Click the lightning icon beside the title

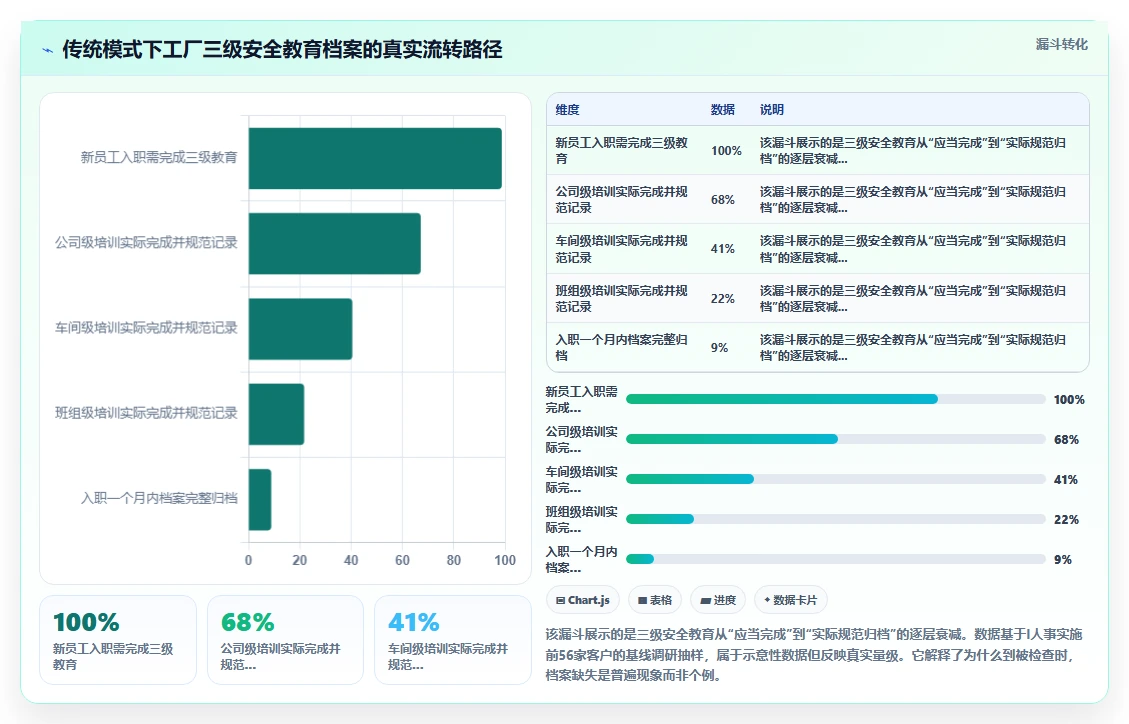(x=48, y=50)
